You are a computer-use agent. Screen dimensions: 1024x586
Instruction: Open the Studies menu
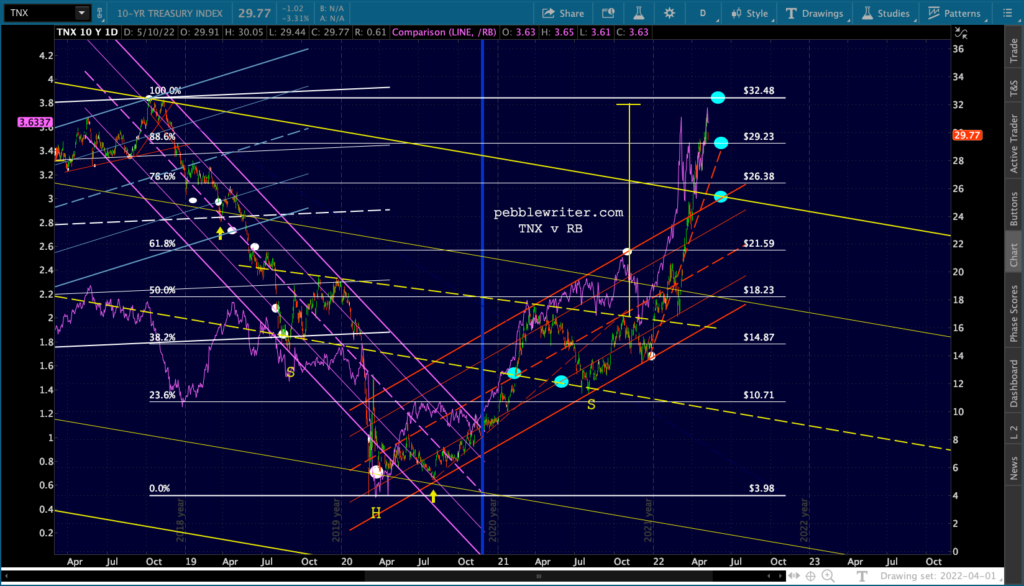(x=886, y=13)
